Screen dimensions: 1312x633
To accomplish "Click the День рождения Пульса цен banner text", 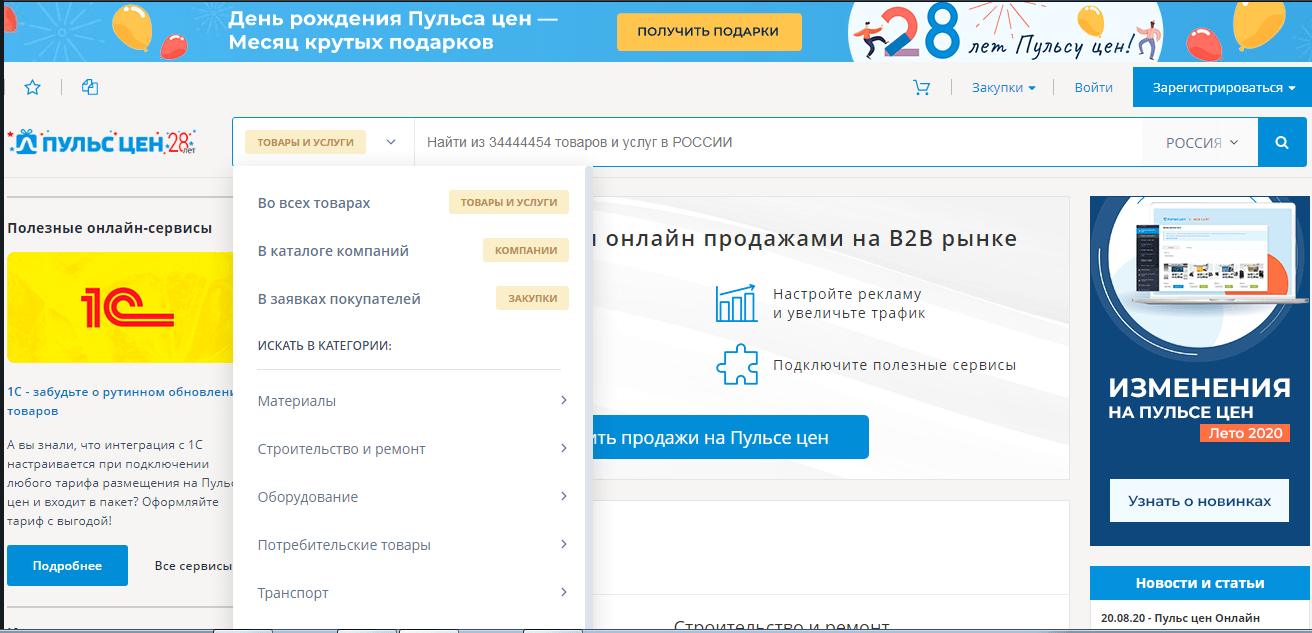I will tap(393, 31).
